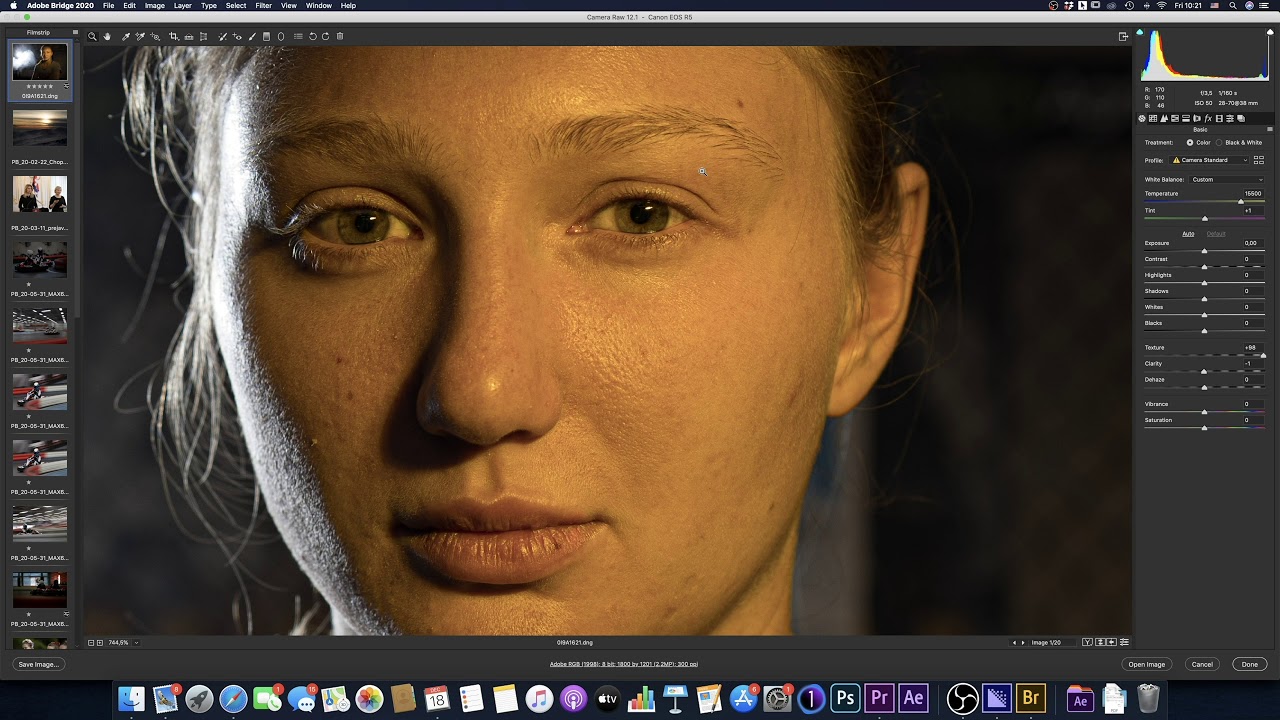Open the Lens Corrections panel tab
The width and height of the screenshot is (1280, 720).
1197,118
